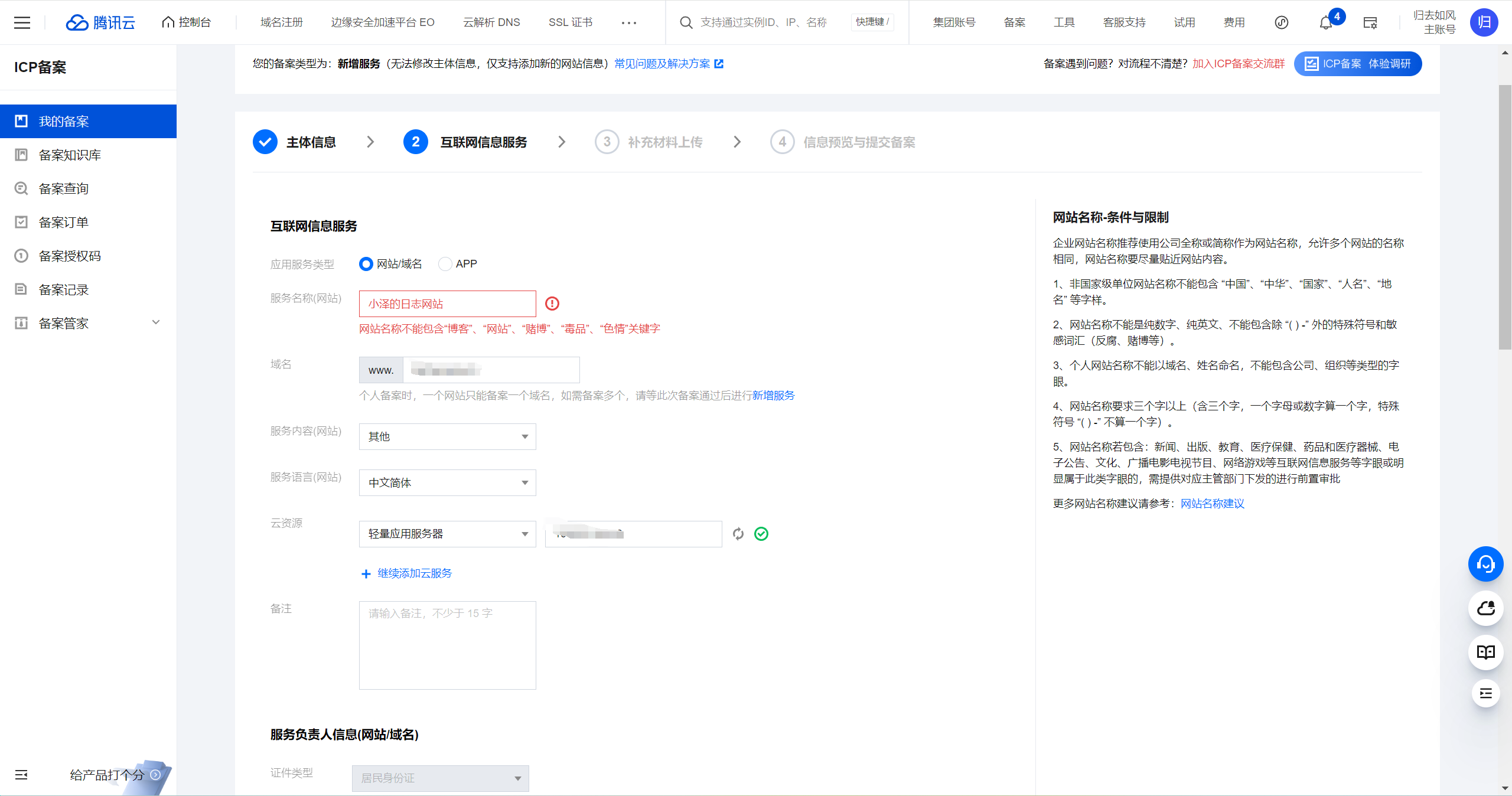
Task: Switch to SSL 证书 in top navigation
Action: (x=569, y=22)
